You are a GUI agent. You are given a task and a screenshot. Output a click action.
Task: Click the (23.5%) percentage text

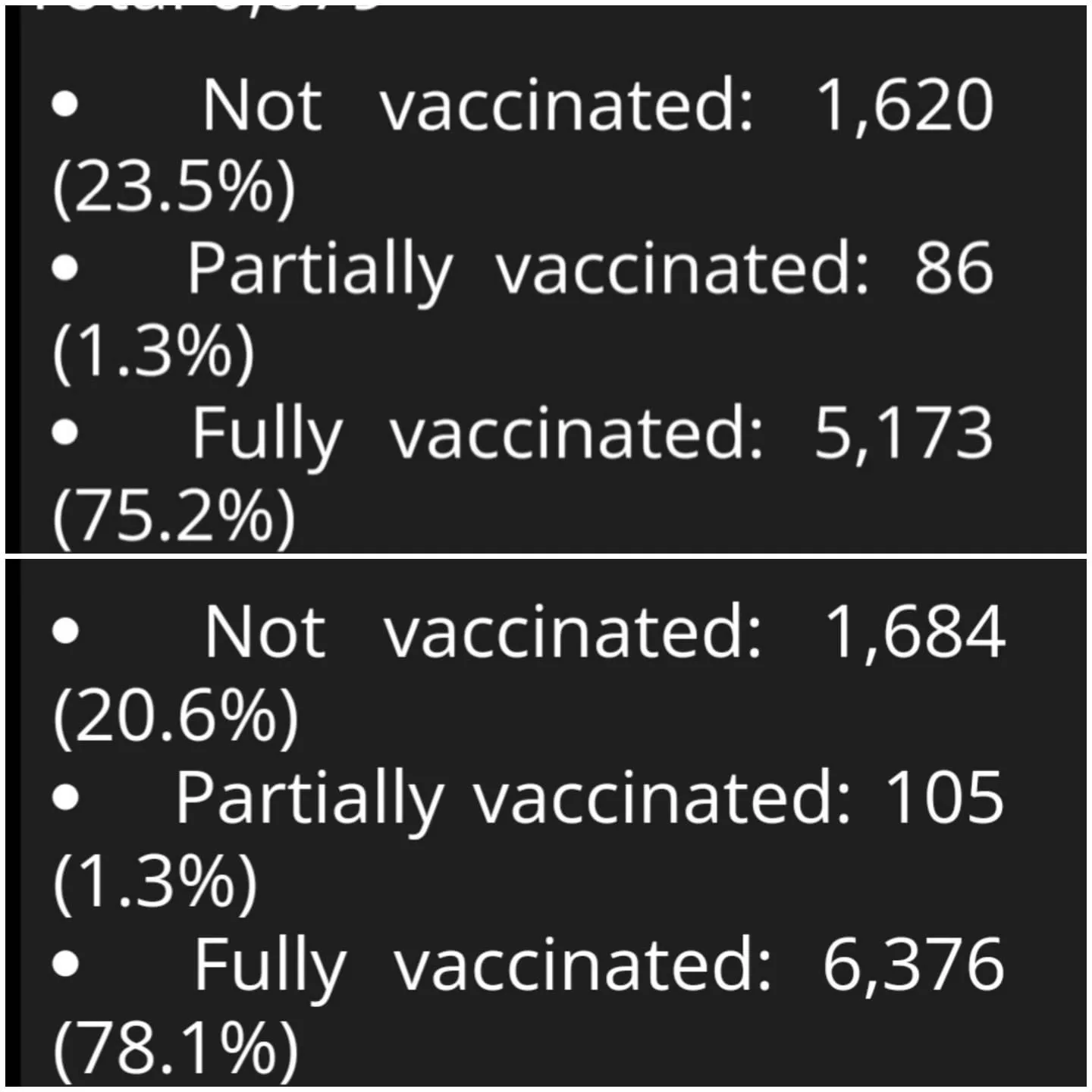pos(174,187)
